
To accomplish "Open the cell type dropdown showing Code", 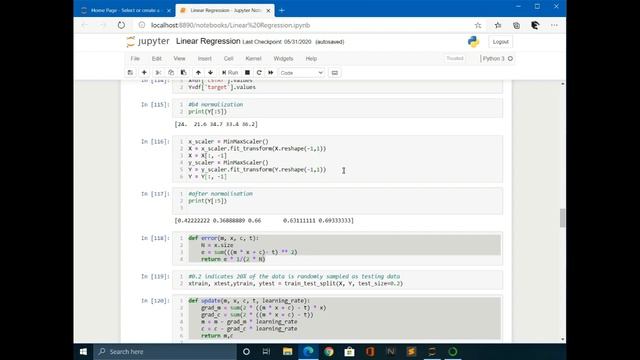I will [302, 73].
